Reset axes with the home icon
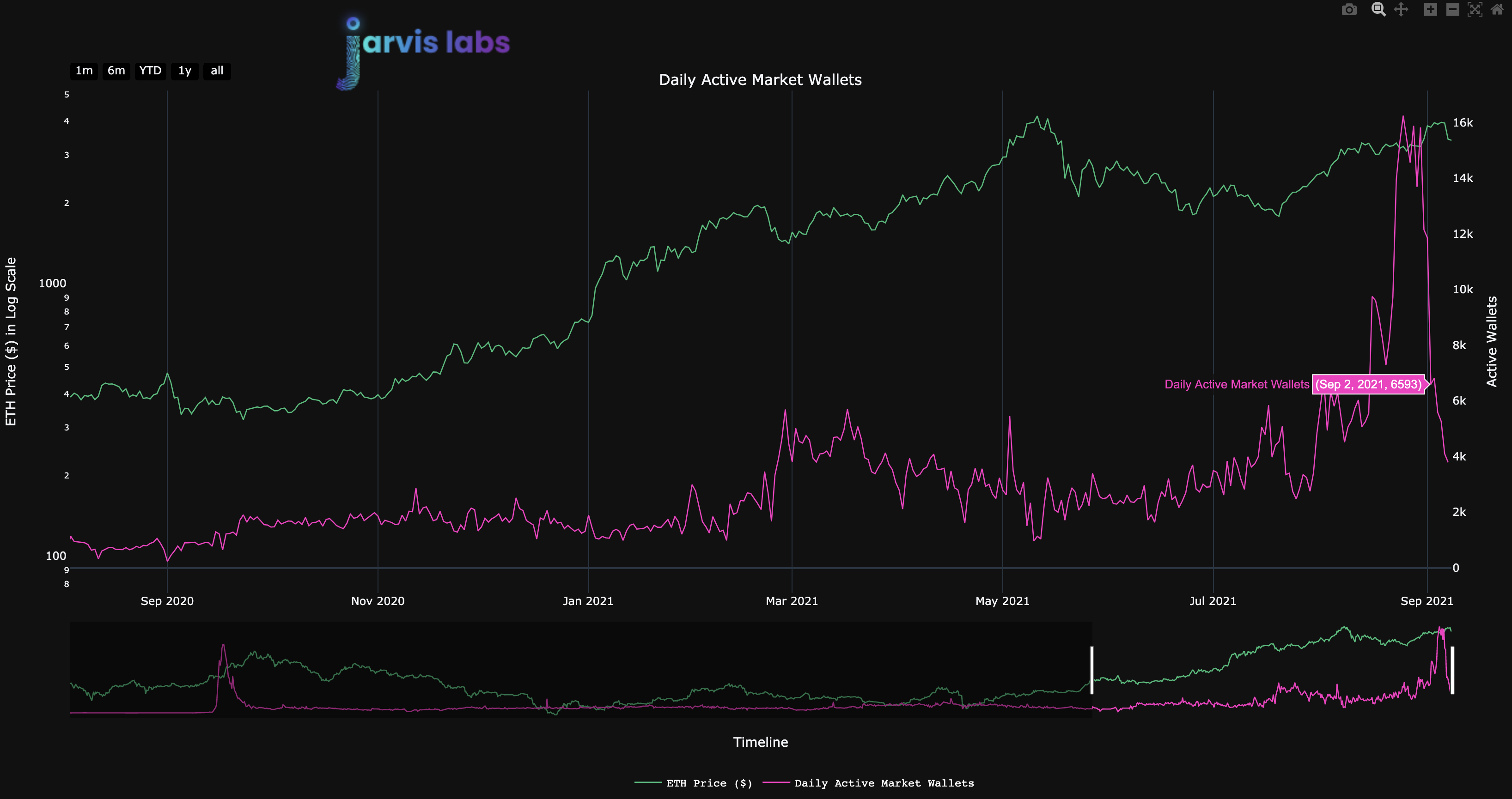Screen dimensions: 1512x799 1497,9
